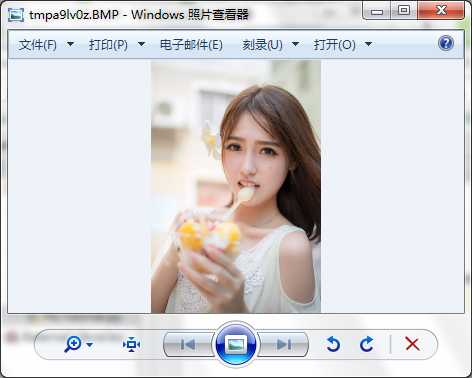Minimize the photo viewer window
Viewport: 472px width, 378px height.
[x=377, y=11]
